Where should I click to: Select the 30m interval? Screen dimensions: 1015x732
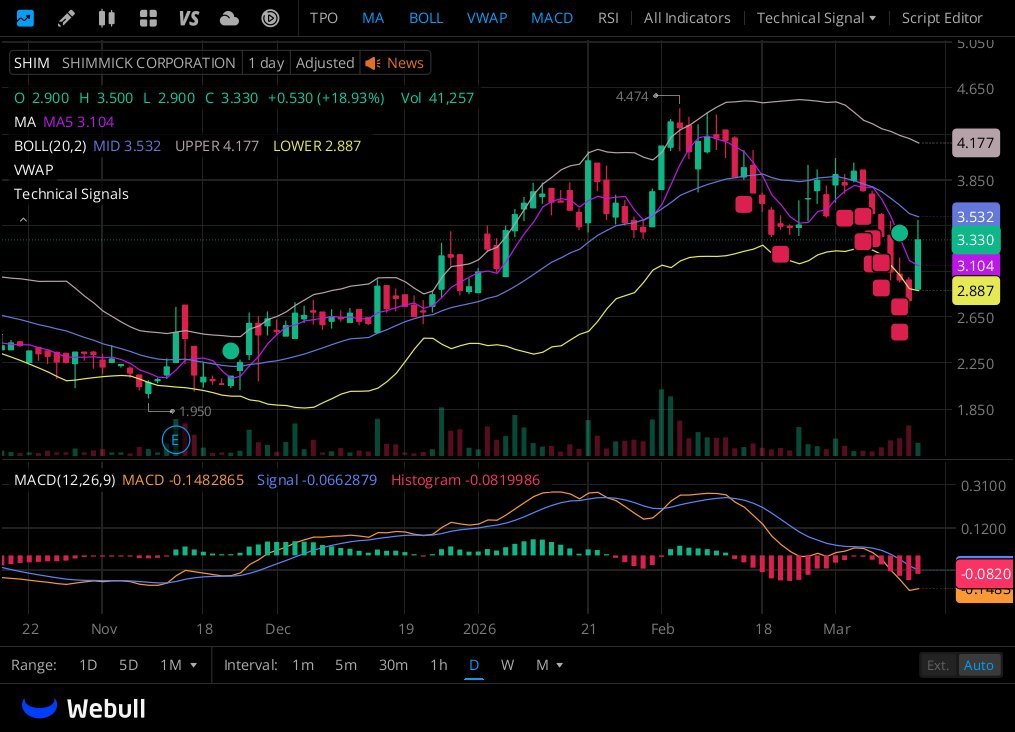pyautogui.click(x=393, y=665)
